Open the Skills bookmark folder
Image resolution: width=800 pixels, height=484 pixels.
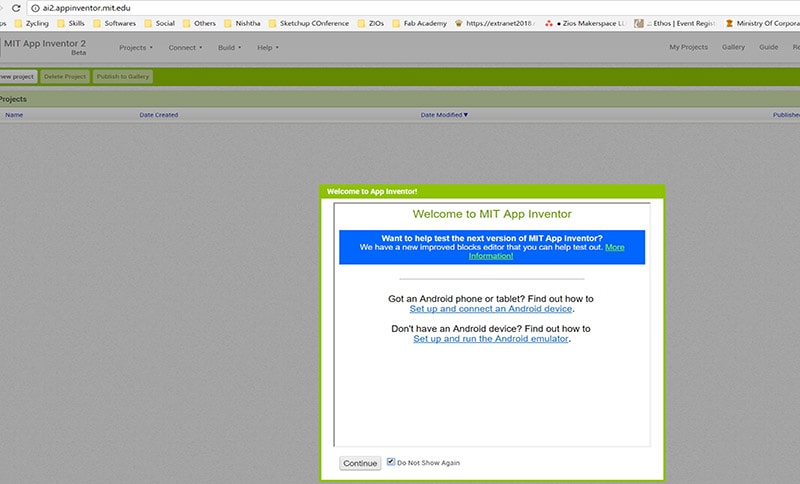pyautogui.click(x=71, y=23)
